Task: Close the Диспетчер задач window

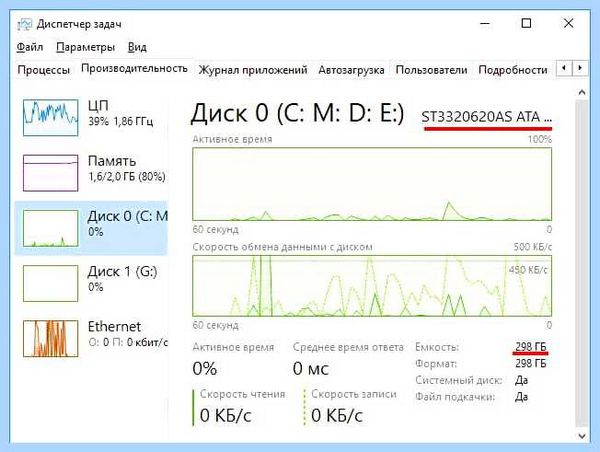Action: click(569, 24)
